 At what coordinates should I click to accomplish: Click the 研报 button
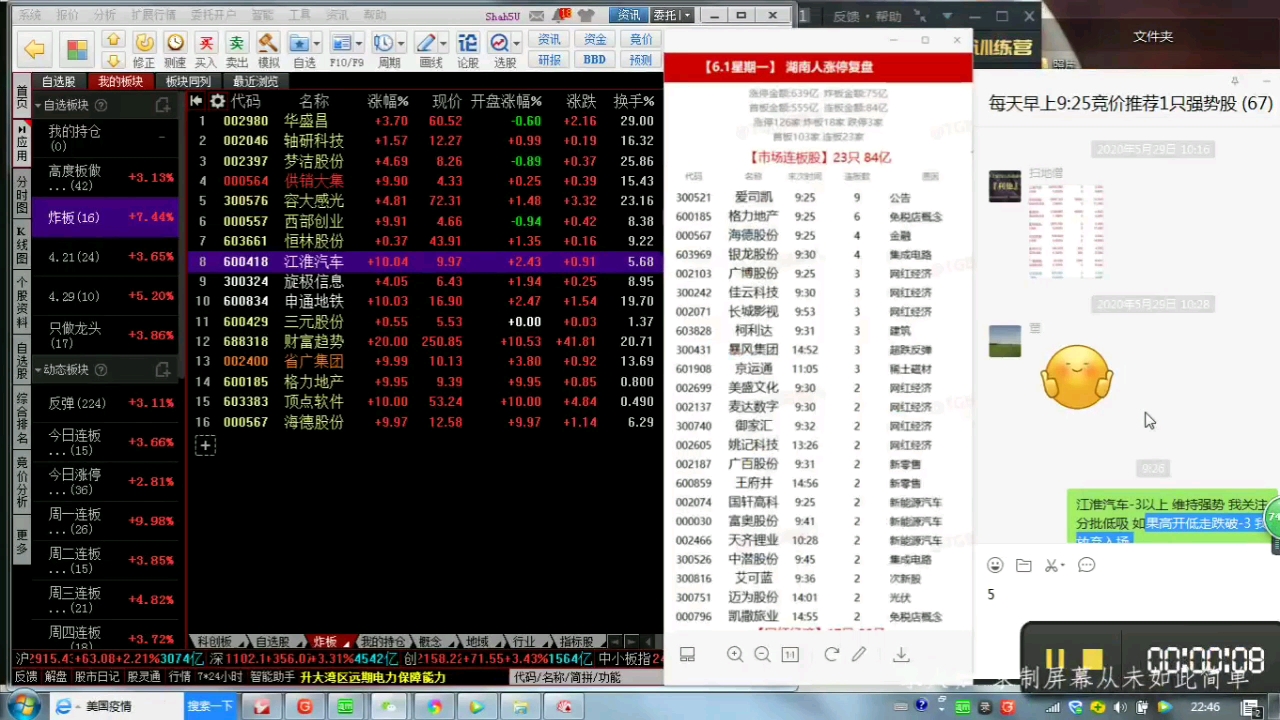(x=549, y=60)
